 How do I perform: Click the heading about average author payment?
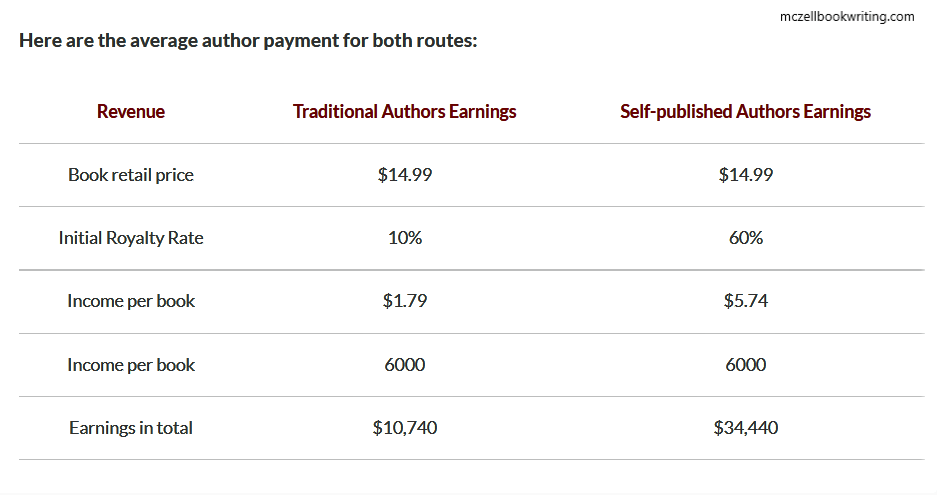point(249,41)
